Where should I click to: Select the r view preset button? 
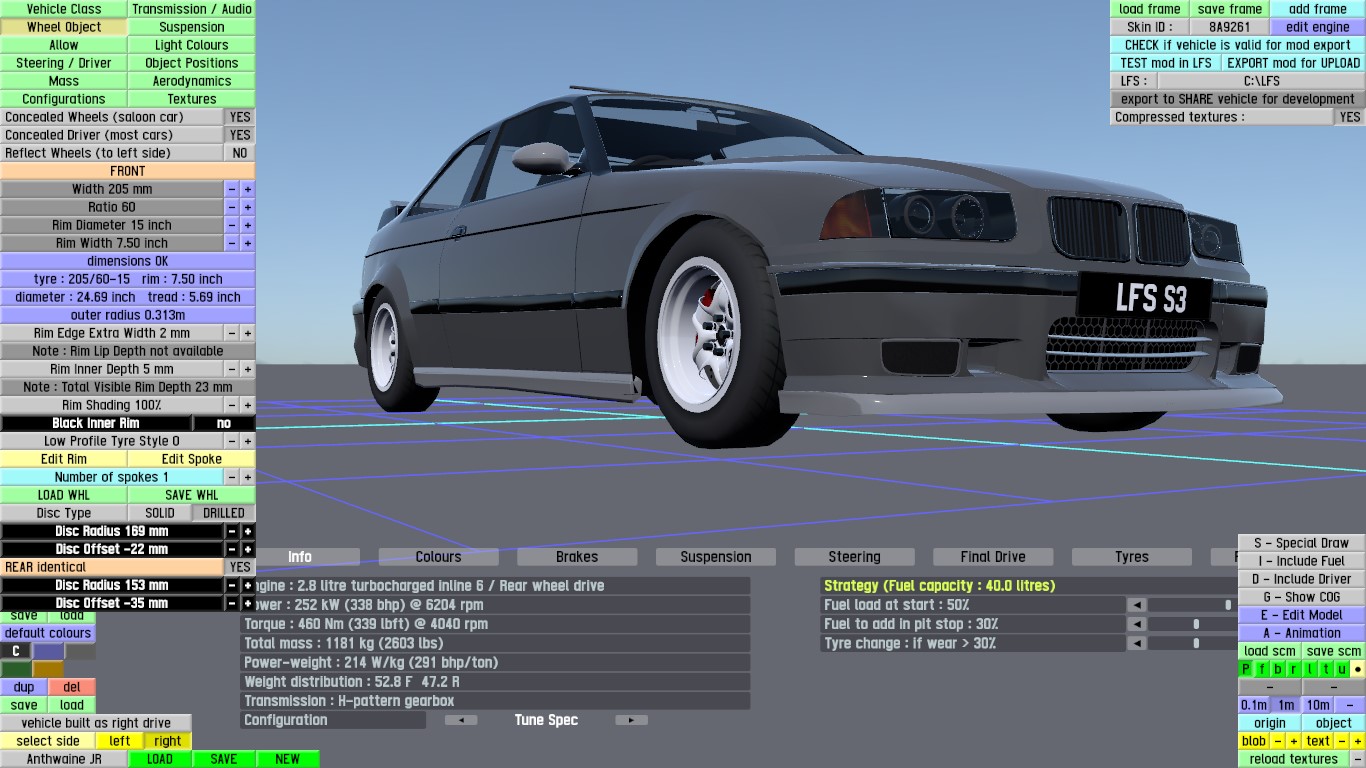click(x=1294, y=669)
